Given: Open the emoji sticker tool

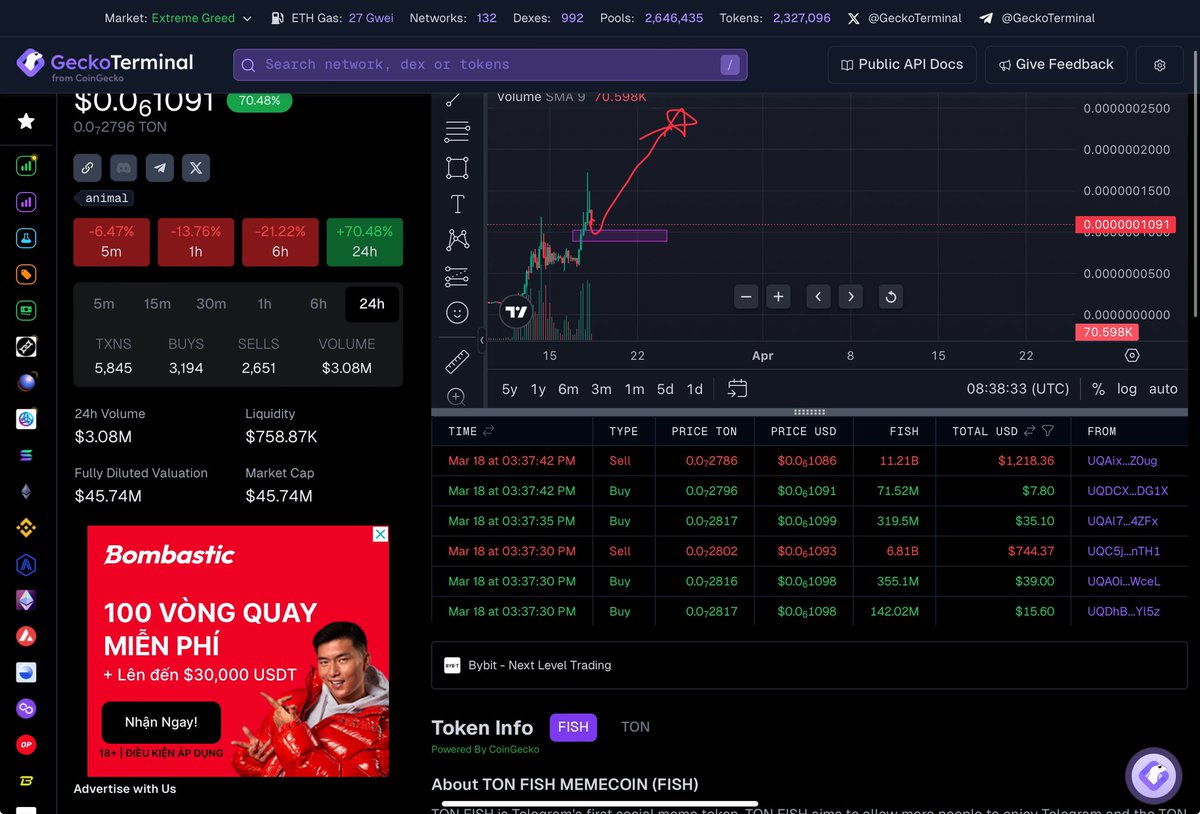Looking at the screenshot, I should [457, 313].
